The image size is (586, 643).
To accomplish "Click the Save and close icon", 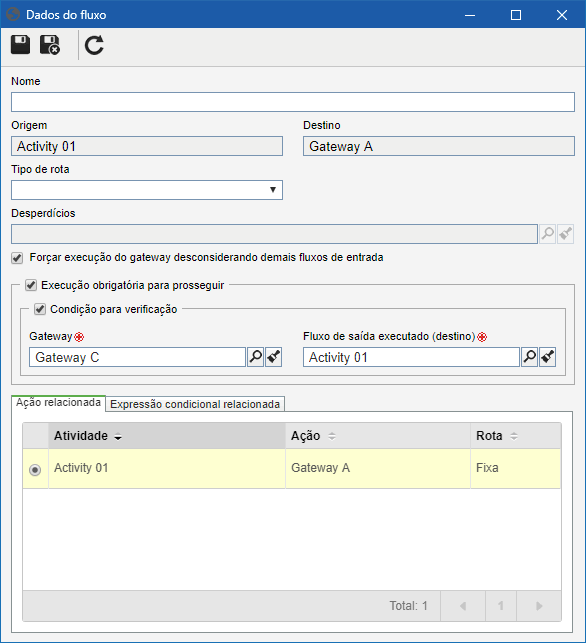I will [50, 45].
